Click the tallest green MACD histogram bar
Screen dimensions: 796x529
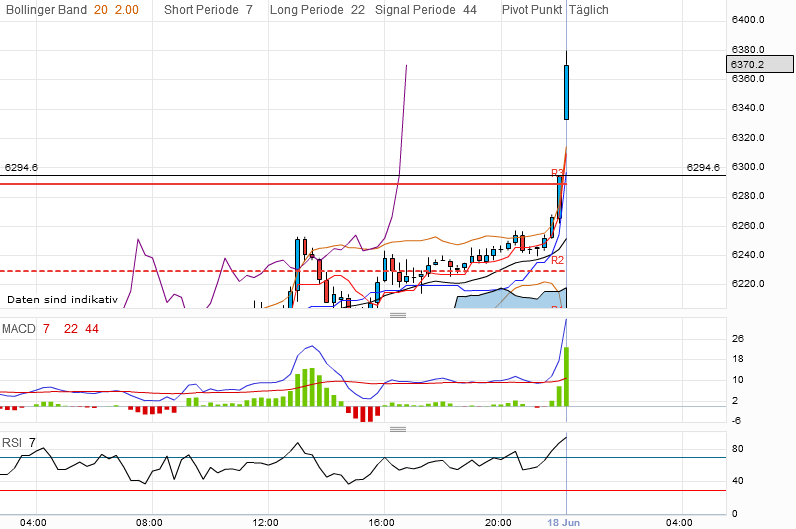[566, 377]
